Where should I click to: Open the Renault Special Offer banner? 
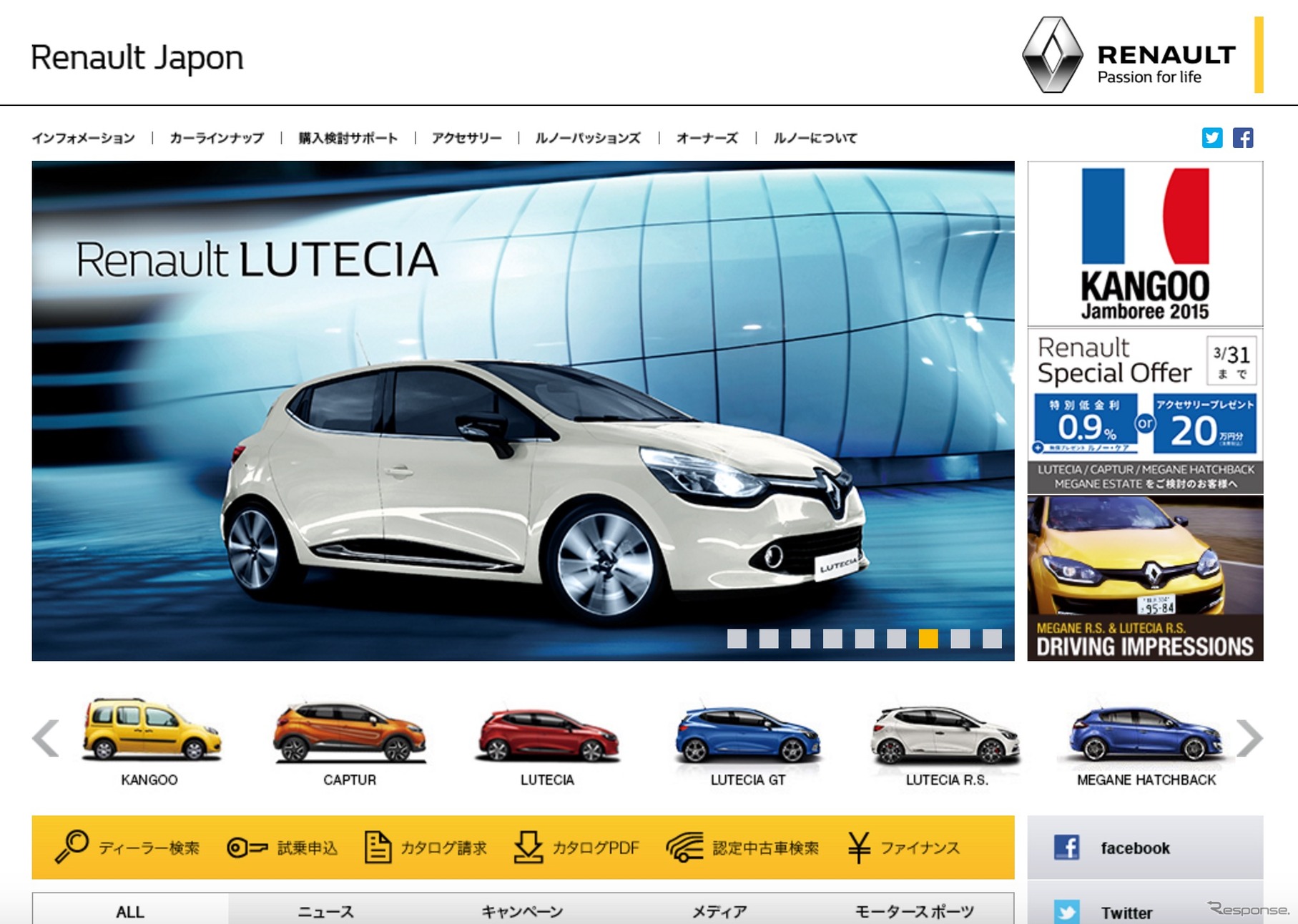click(x=1145, y=411)
